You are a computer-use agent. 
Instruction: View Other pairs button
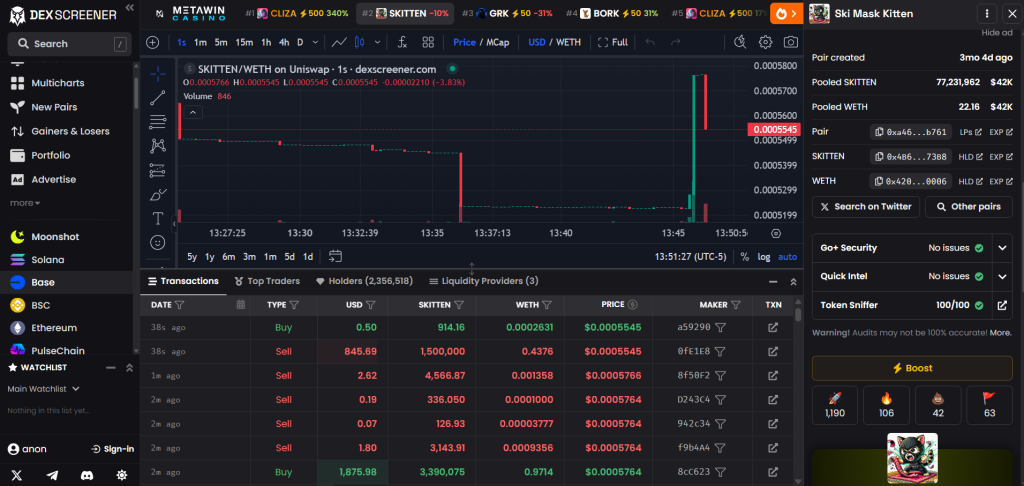pos(968,206)
